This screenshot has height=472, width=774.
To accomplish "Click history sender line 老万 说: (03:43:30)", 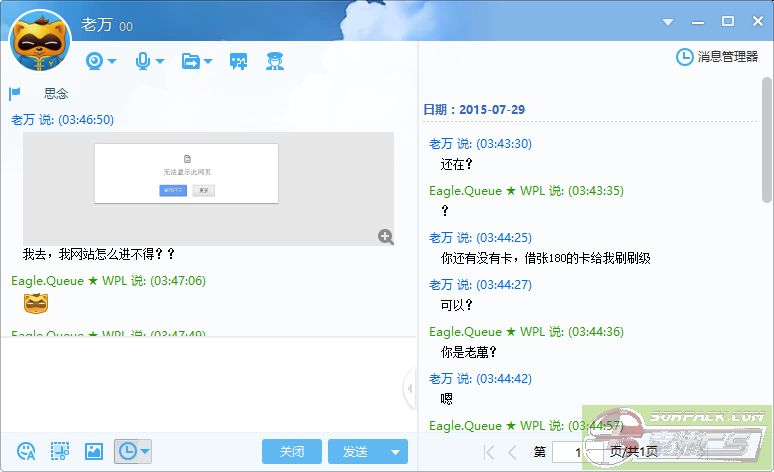I will [480, 144].
